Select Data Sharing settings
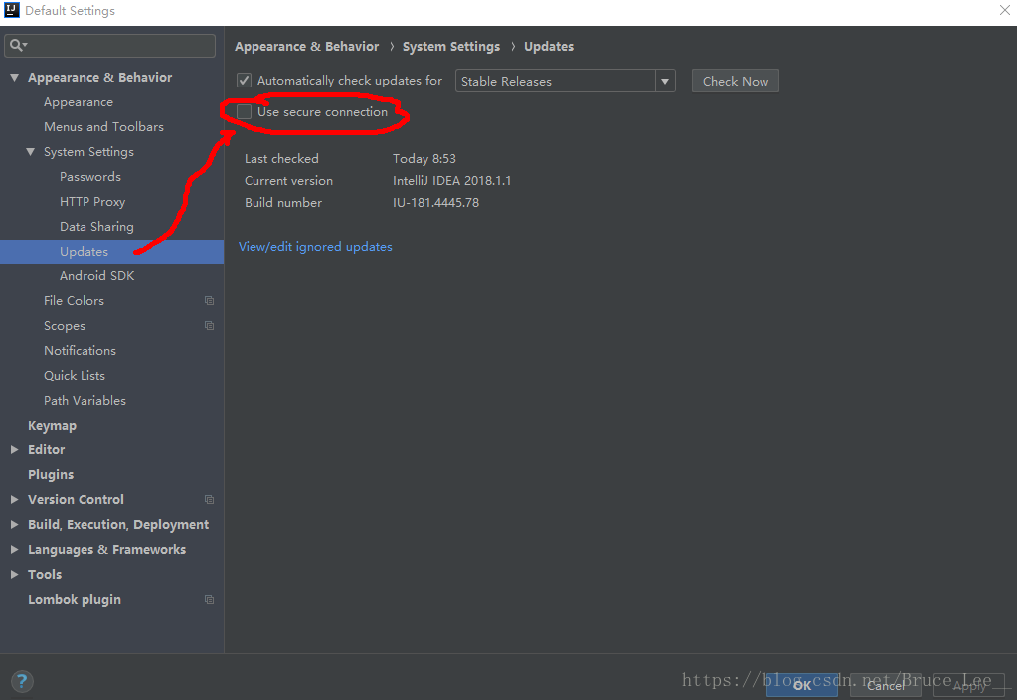This screenshot has width=1023, height=700. pyautogui.click(x=97, y=226)
